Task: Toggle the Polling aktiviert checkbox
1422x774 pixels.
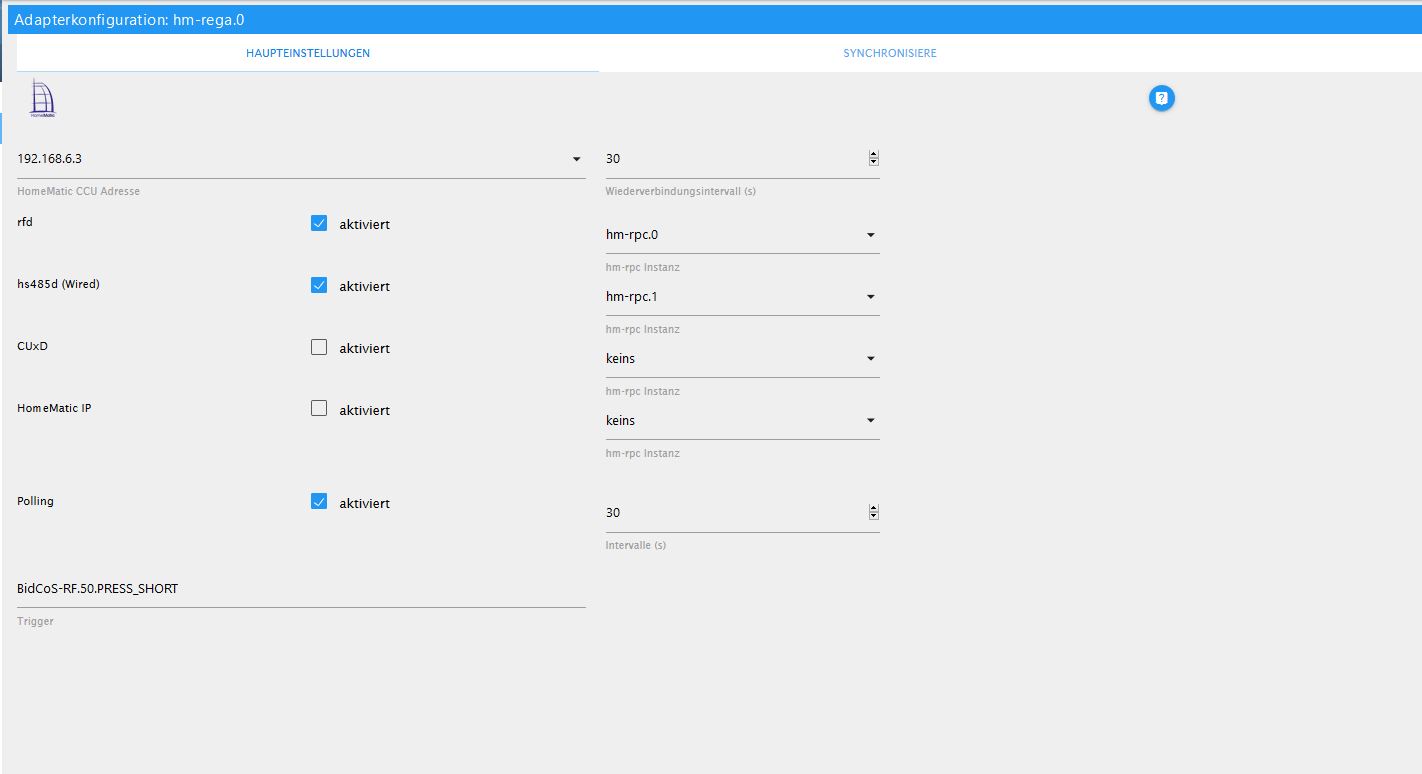Action: 319,503
